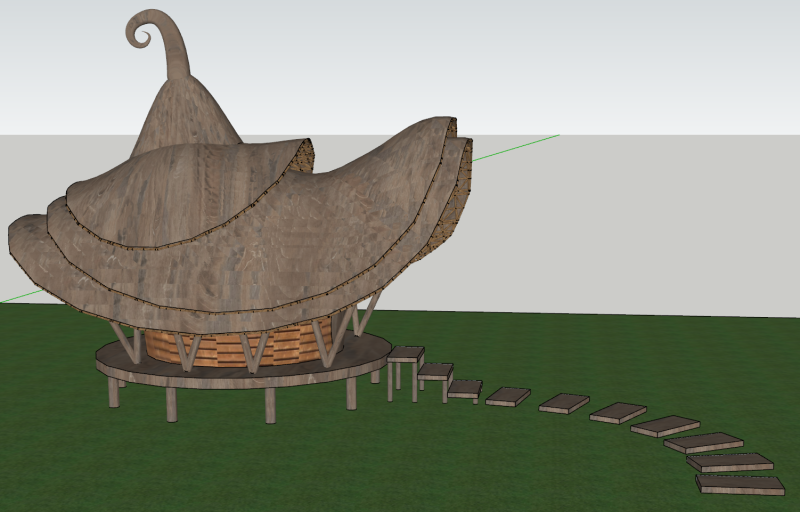
Task: Select the second raised step from the platform
Action: 435,371
